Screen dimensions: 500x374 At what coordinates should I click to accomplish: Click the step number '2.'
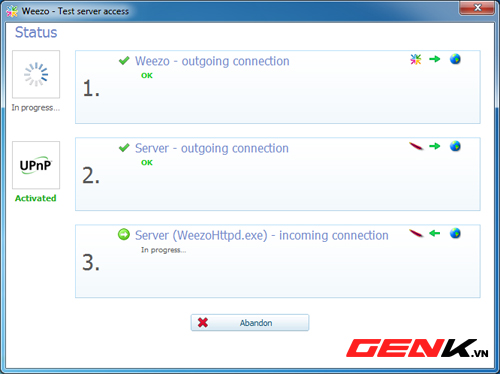[91, 175]
